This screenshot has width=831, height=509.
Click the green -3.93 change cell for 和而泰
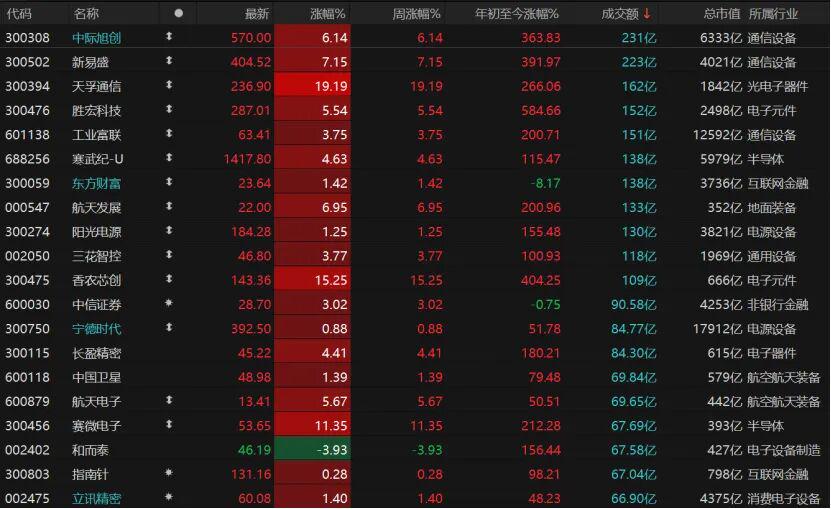click(311, 450)
